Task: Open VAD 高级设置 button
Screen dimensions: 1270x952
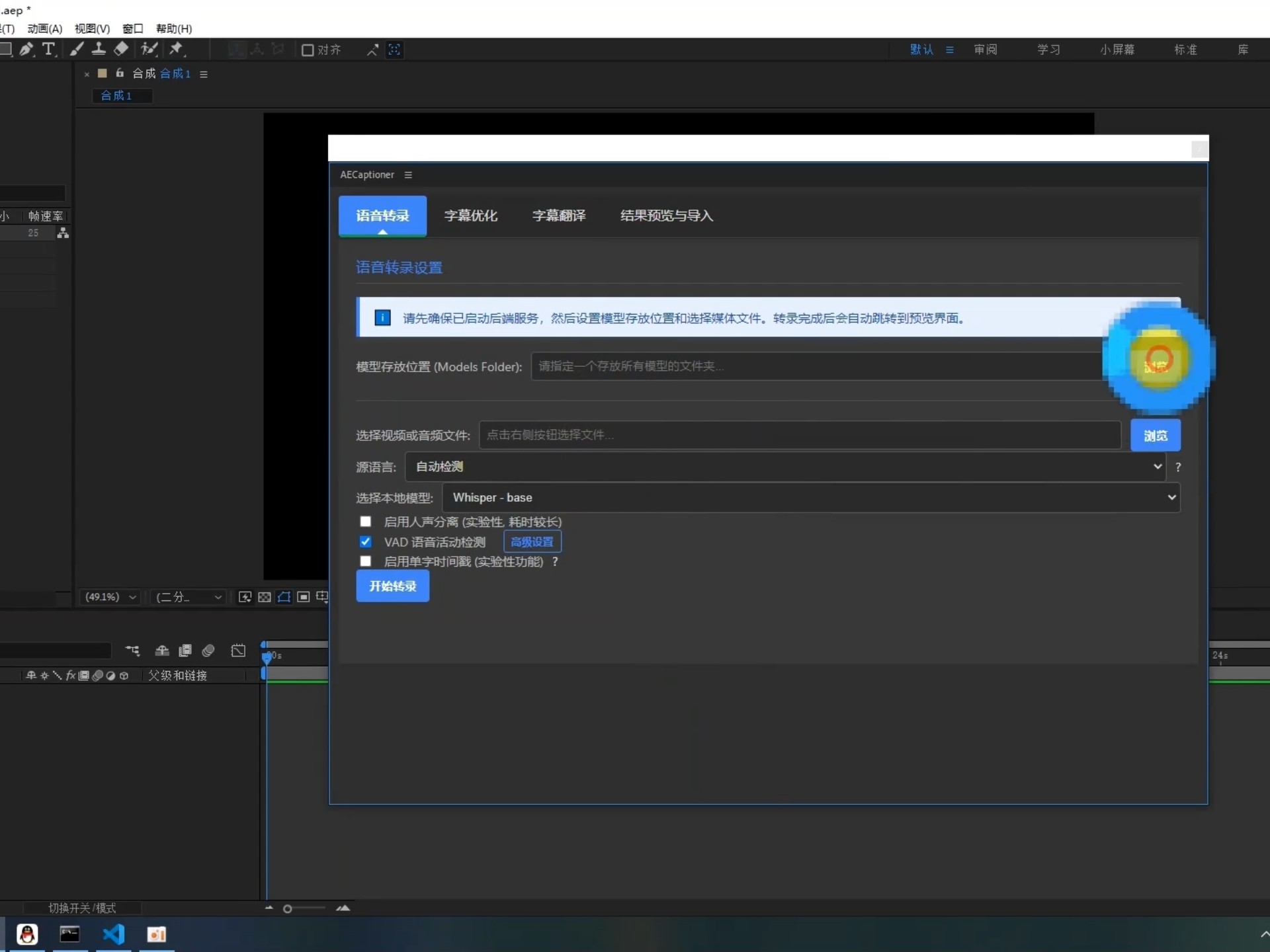Action: tap(532, 541)
